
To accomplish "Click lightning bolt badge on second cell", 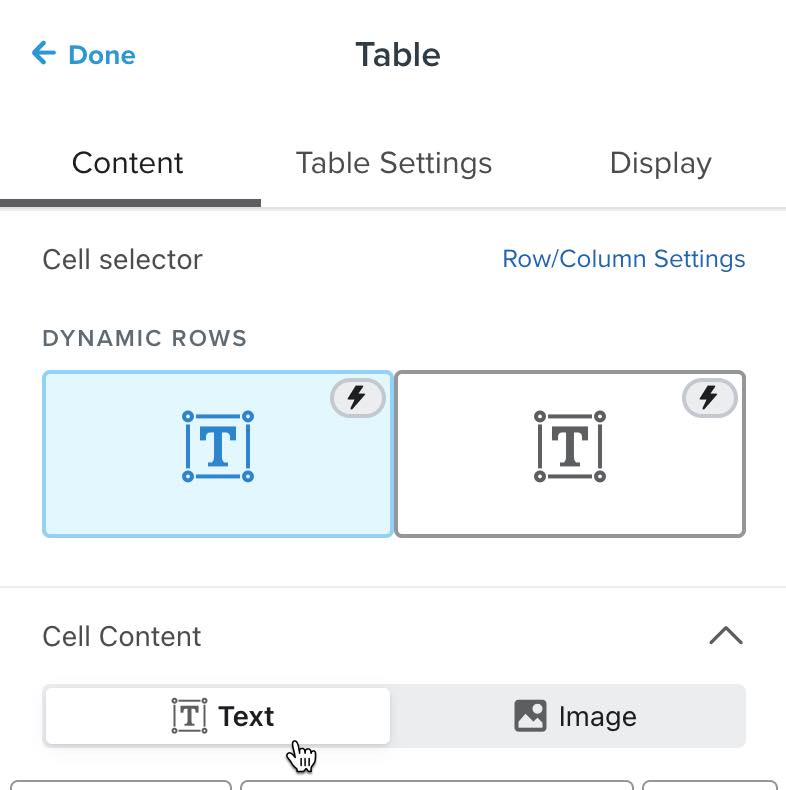I will tap(709, 398).
